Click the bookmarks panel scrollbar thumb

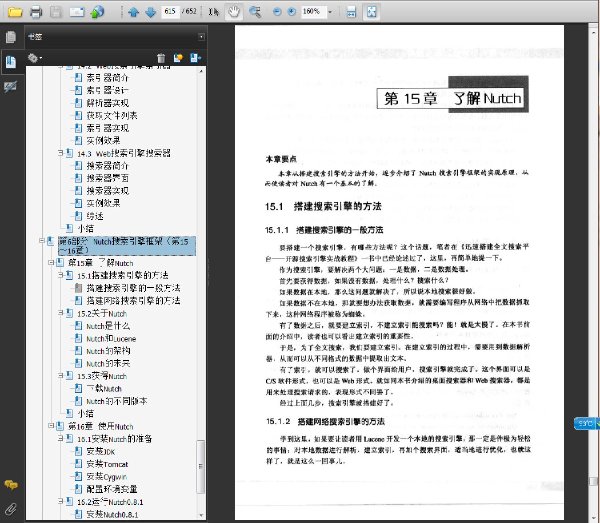[201, 466]
